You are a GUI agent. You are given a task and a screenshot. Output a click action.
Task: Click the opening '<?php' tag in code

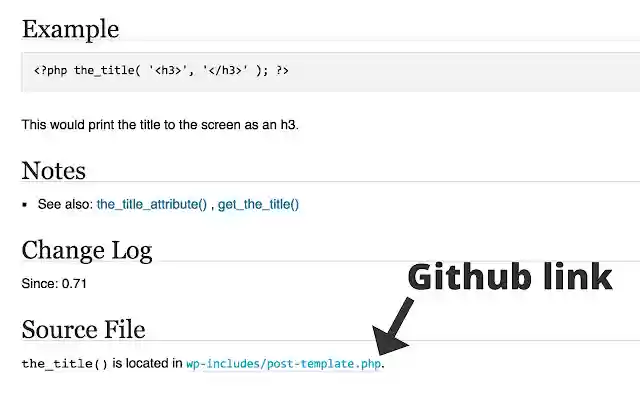50,71
